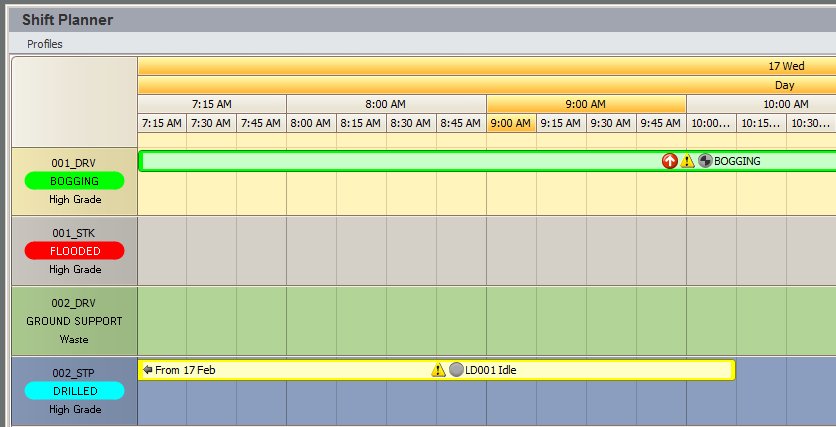The image size is (836, 427).
Task: Click the 8:00 AM hour group header
Action: [x=386, y=104]
